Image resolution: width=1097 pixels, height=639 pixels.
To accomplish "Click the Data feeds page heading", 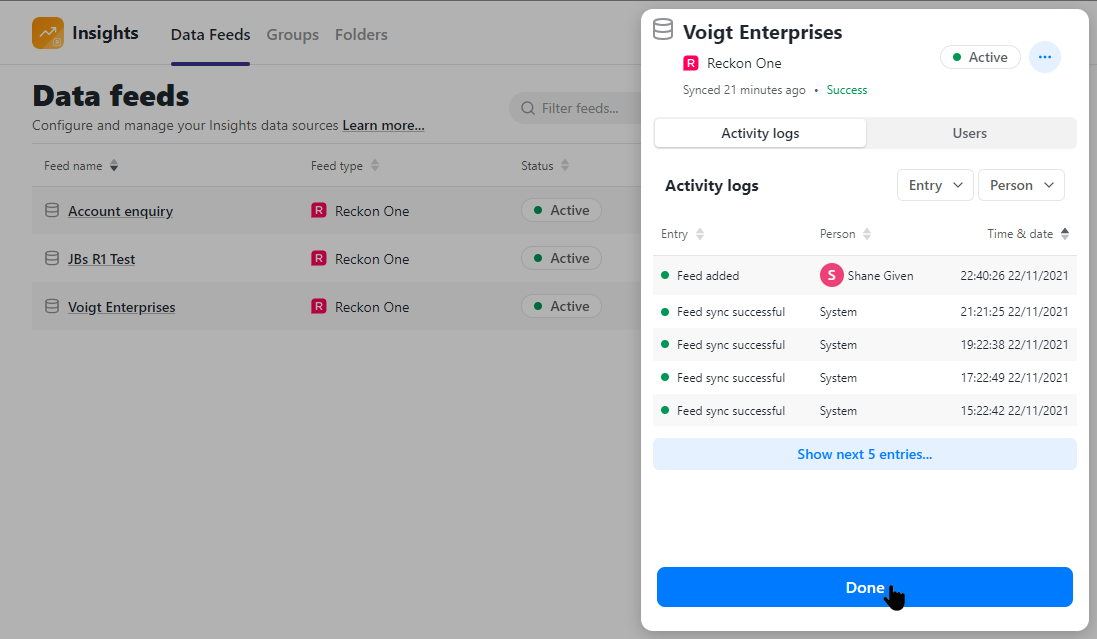I will tap(111, 96).
